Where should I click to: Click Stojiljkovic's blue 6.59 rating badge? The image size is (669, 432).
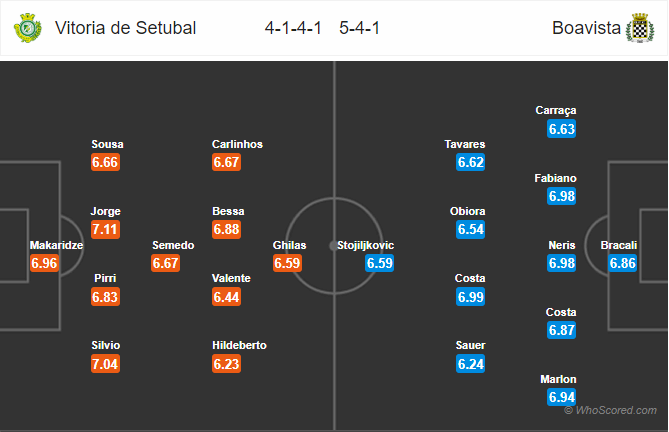pyautogui.click(x=380, y=263)
